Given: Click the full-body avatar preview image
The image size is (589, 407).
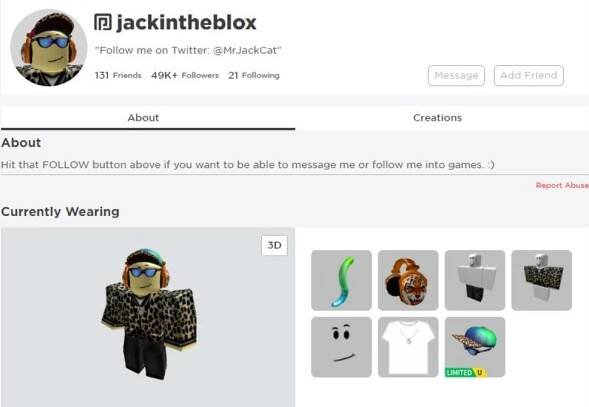Looking at the screenshot, I should click(148, 314).
